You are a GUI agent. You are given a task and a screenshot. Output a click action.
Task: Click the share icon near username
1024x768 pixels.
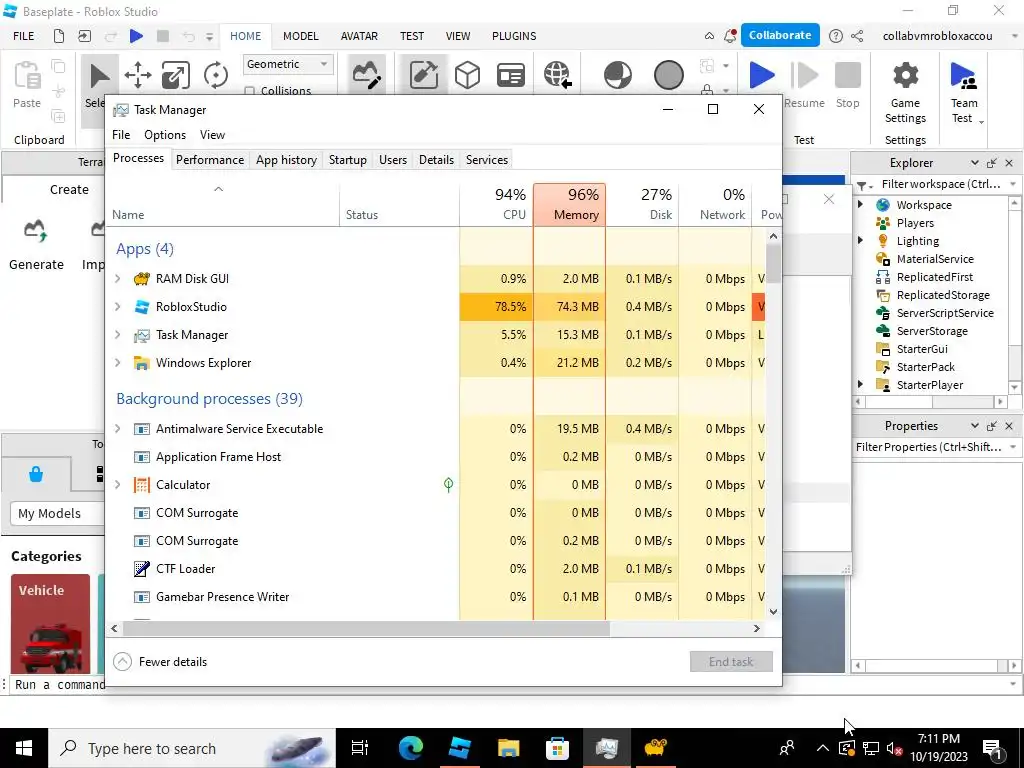point(857,36)
